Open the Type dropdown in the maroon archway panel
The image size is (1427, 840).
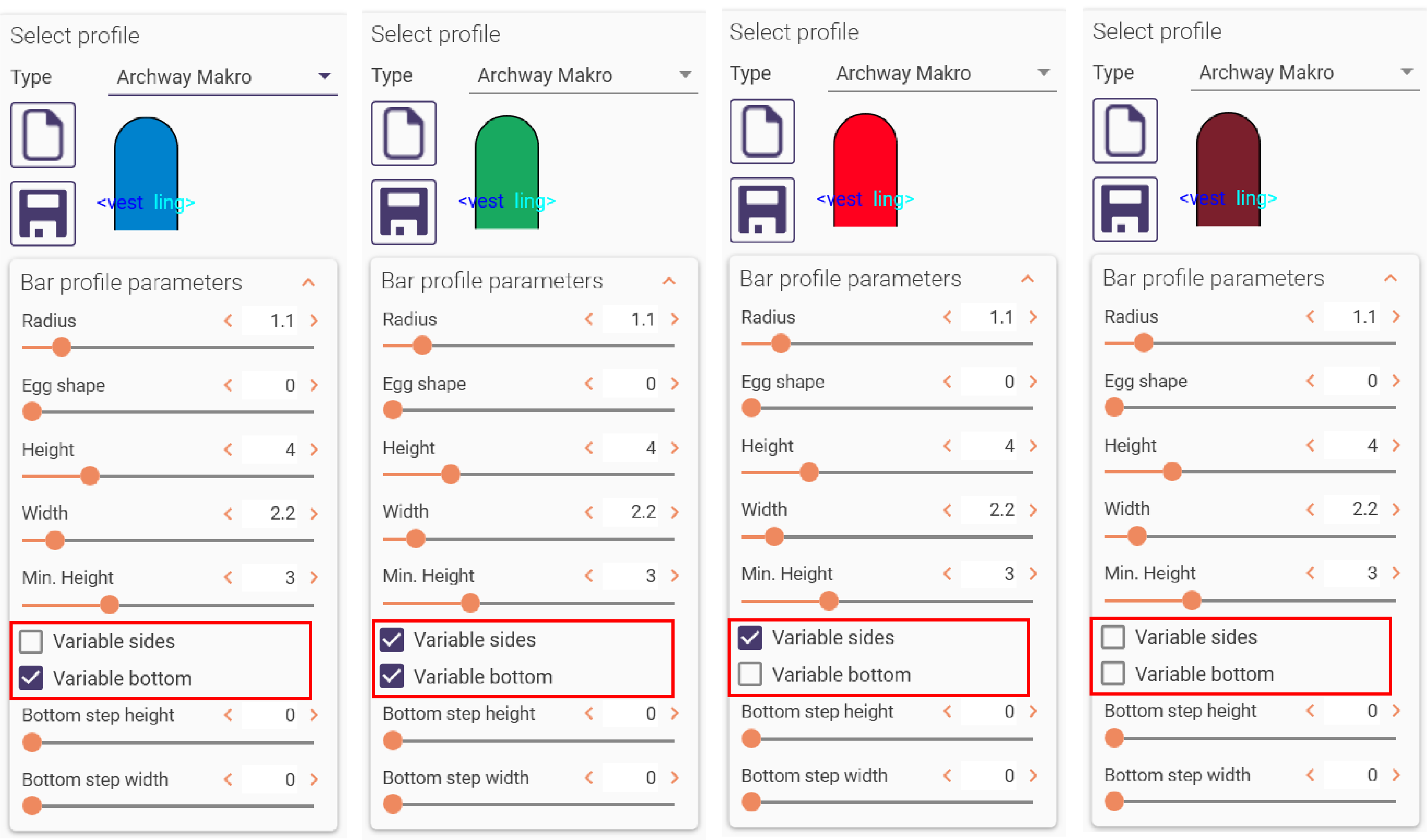pyautogui.click(x=1305, y=72)
